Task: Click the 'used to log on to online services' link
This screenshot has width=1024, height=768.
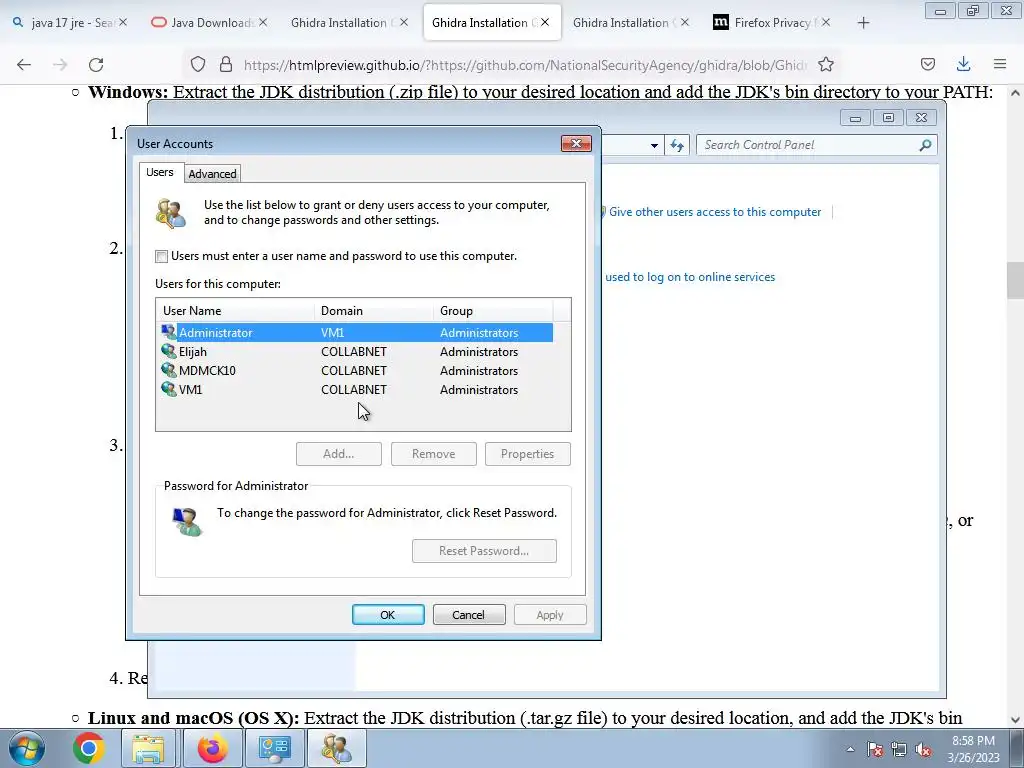Action: [690, 277]
